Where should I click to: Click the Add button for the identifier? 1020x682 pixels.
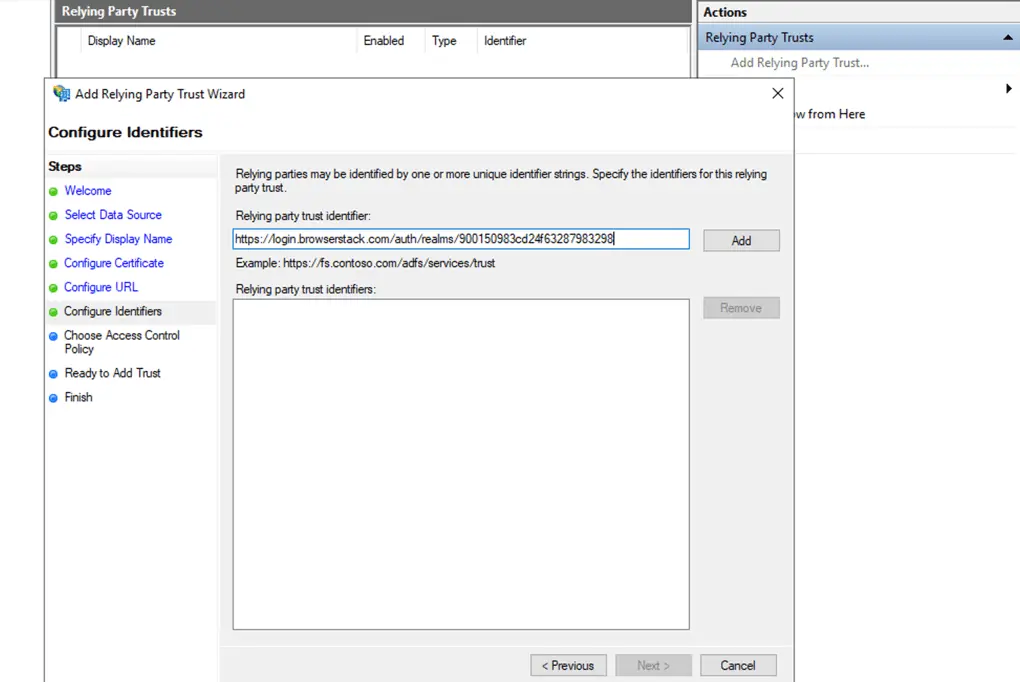pyautogui.click(x=741, y=241)
